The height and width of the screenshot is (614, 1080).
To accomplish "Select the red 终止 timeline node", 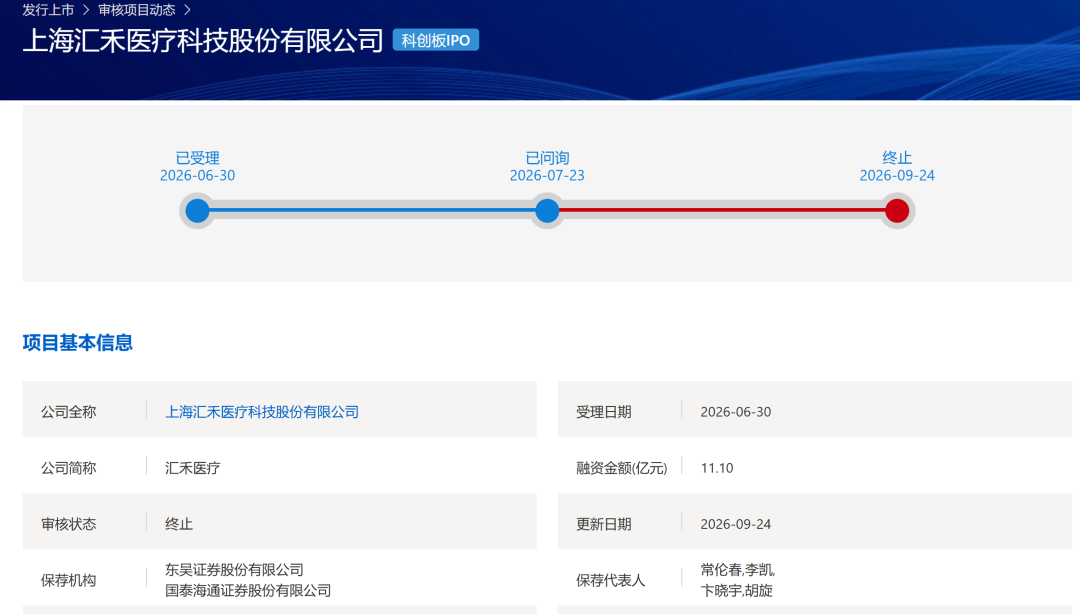I will point(897,211).
